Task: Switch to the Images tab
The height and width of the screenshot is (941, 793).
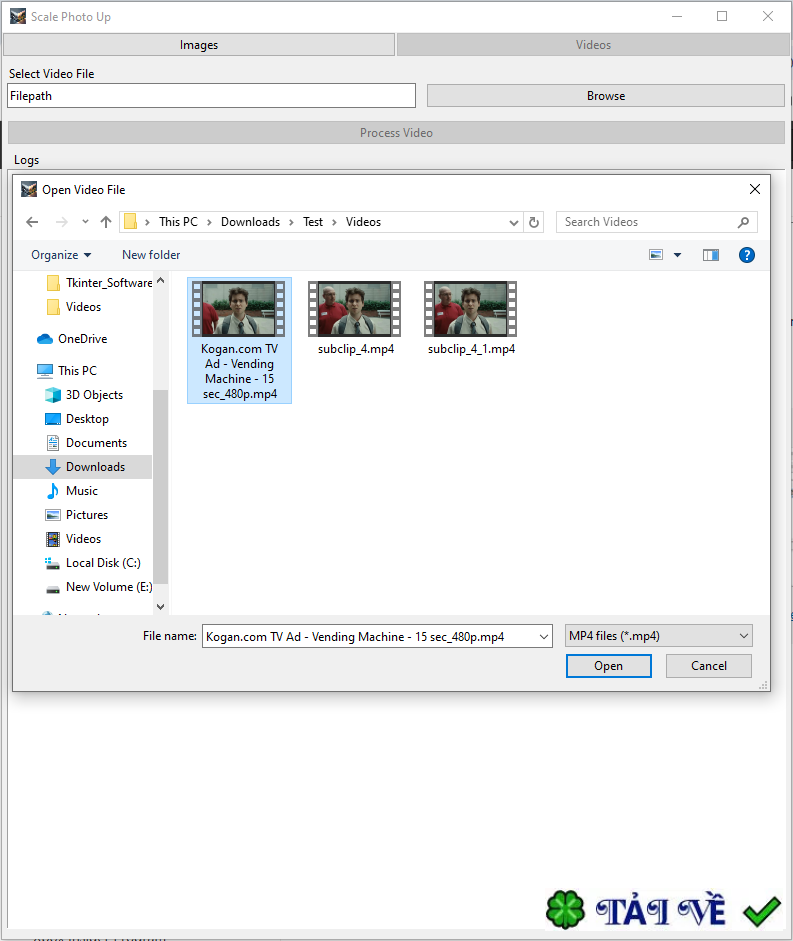Action: pos(199,45)
